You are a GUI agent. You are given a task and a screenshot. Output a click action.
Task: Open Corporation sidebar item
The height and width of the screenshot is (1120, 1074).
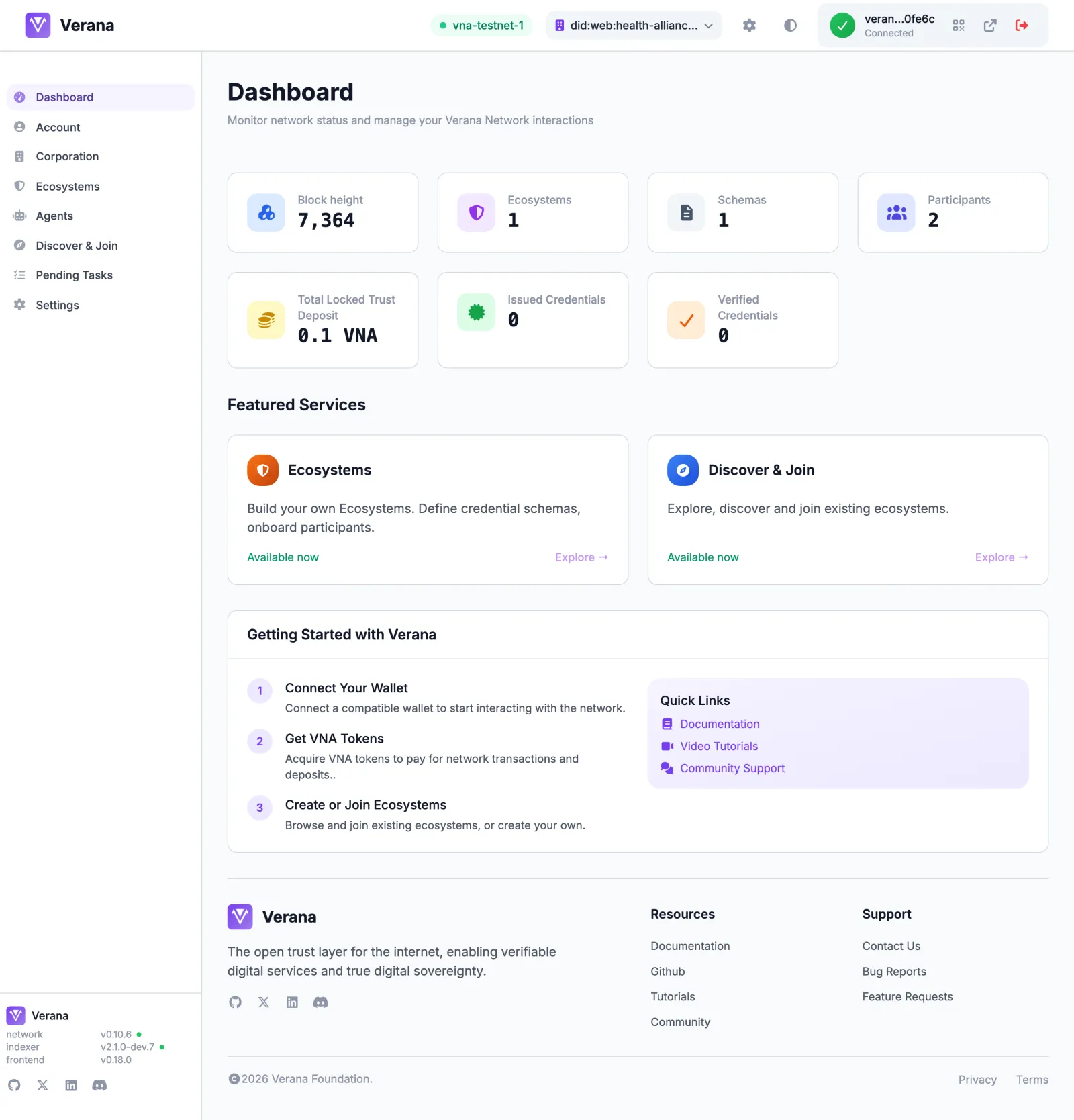click(101, 156)
